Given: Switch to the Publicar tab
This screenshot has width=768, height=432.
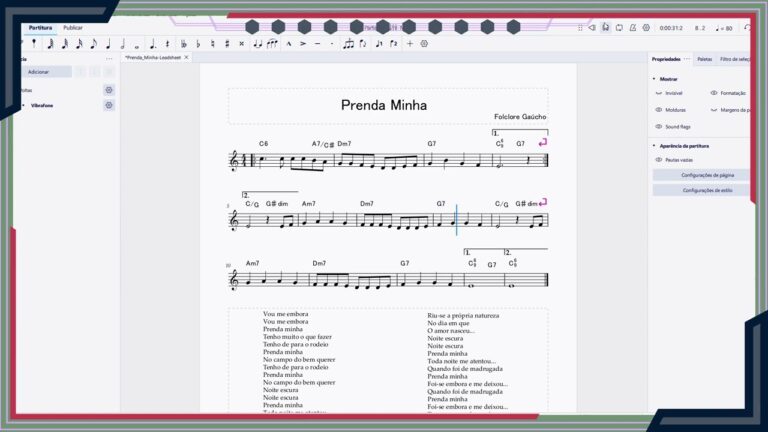Looking at the screenshot, I should [x=73, y=28].
